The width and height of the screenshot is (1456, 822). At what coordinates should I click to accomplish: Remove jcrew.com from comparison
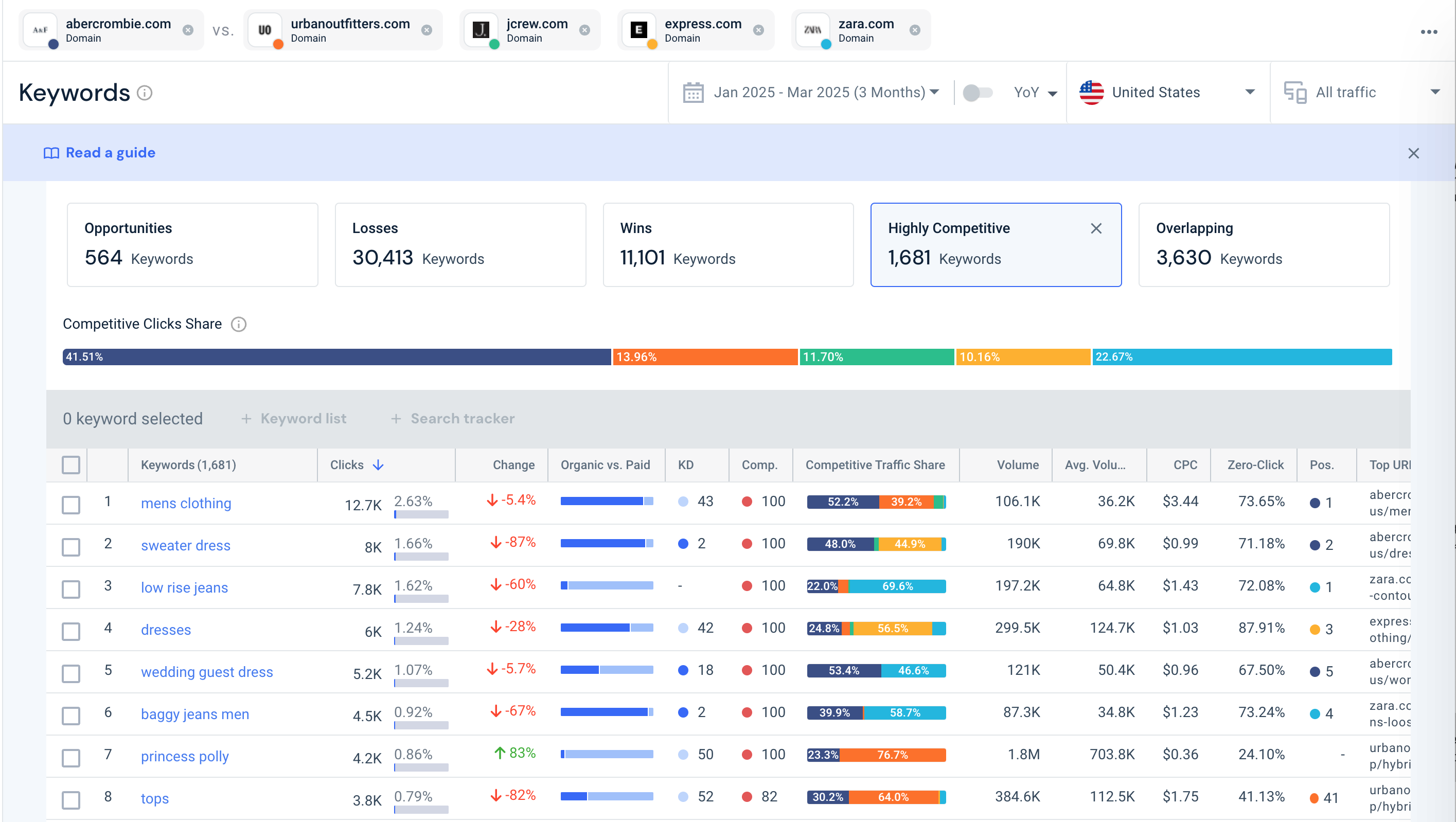click(585, 30)
